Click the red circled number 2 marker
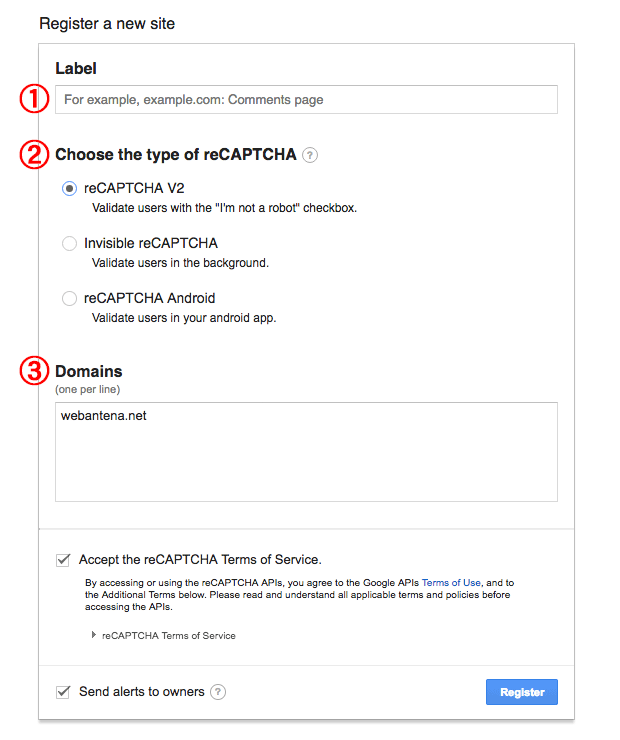Screen dimensions: 620x740 34,155
